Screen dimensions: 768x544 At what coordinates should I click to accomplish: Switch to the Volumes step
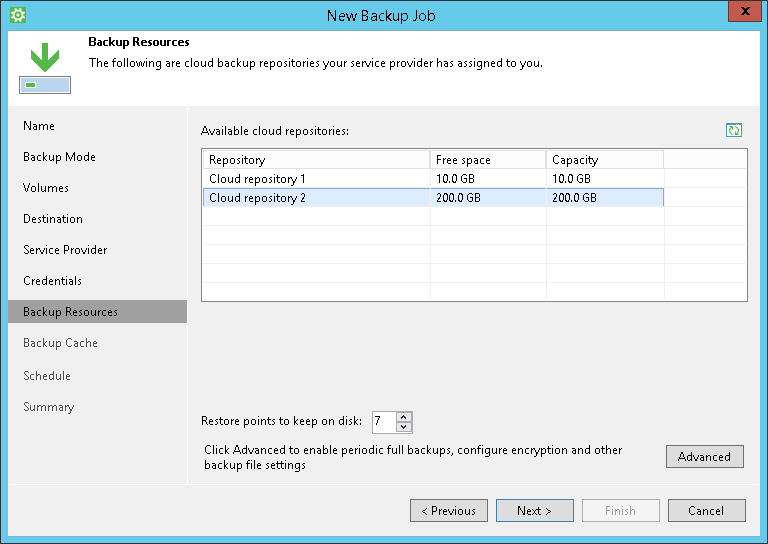[46, 188]
